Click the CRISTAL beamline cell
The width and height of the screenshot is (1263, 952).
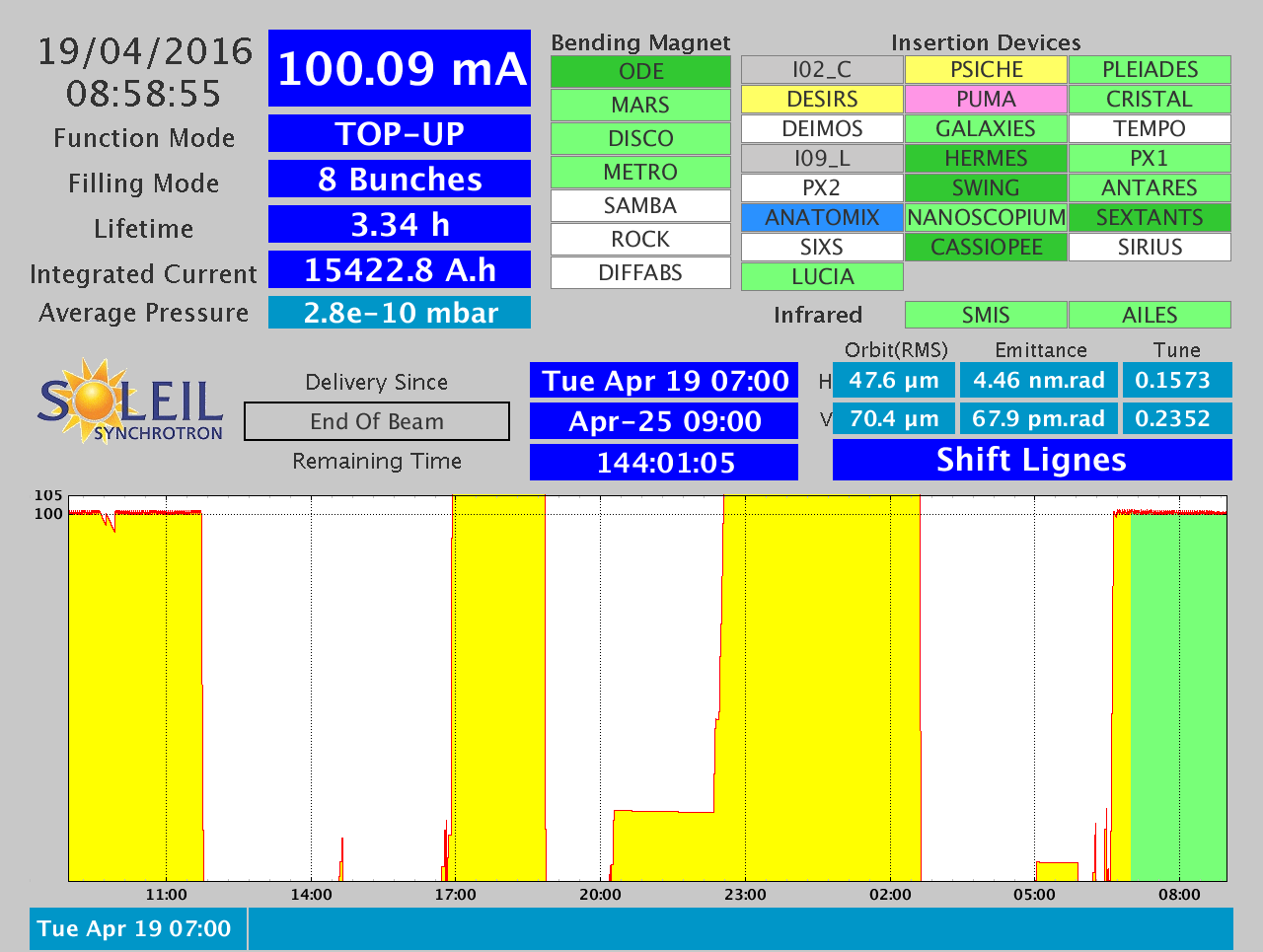pyautogui.click(x=1150, y=100)
